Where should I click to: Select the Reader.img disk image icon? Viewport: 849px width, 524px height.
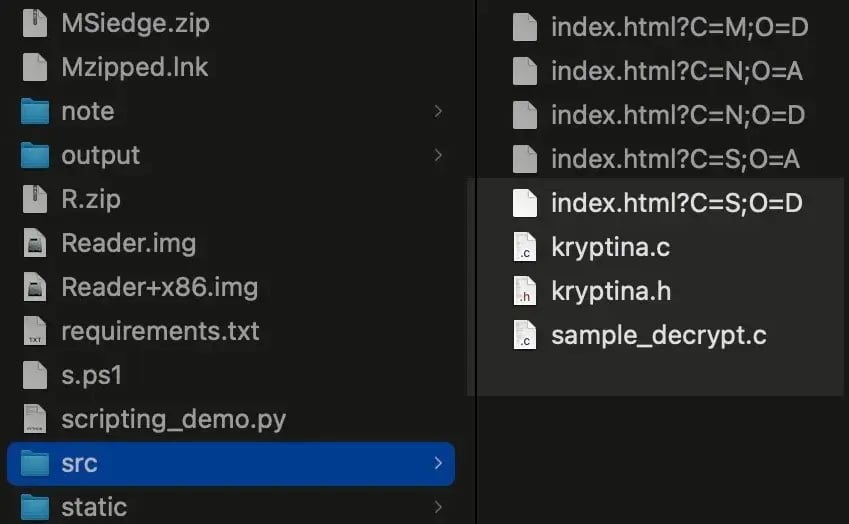(35, 243)
